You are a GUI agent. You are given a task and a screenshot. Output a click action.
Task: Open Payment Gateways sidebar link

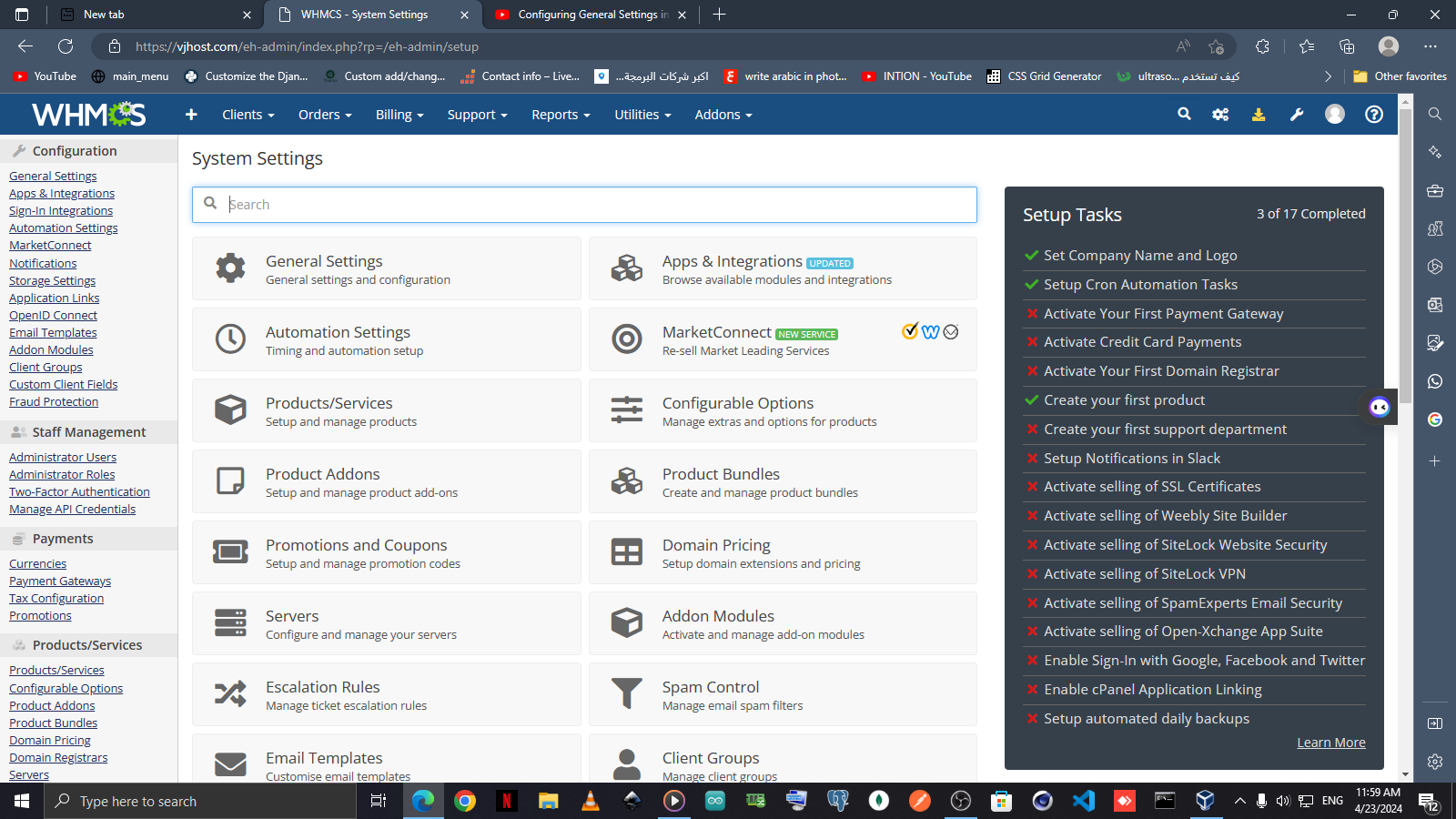60,581
